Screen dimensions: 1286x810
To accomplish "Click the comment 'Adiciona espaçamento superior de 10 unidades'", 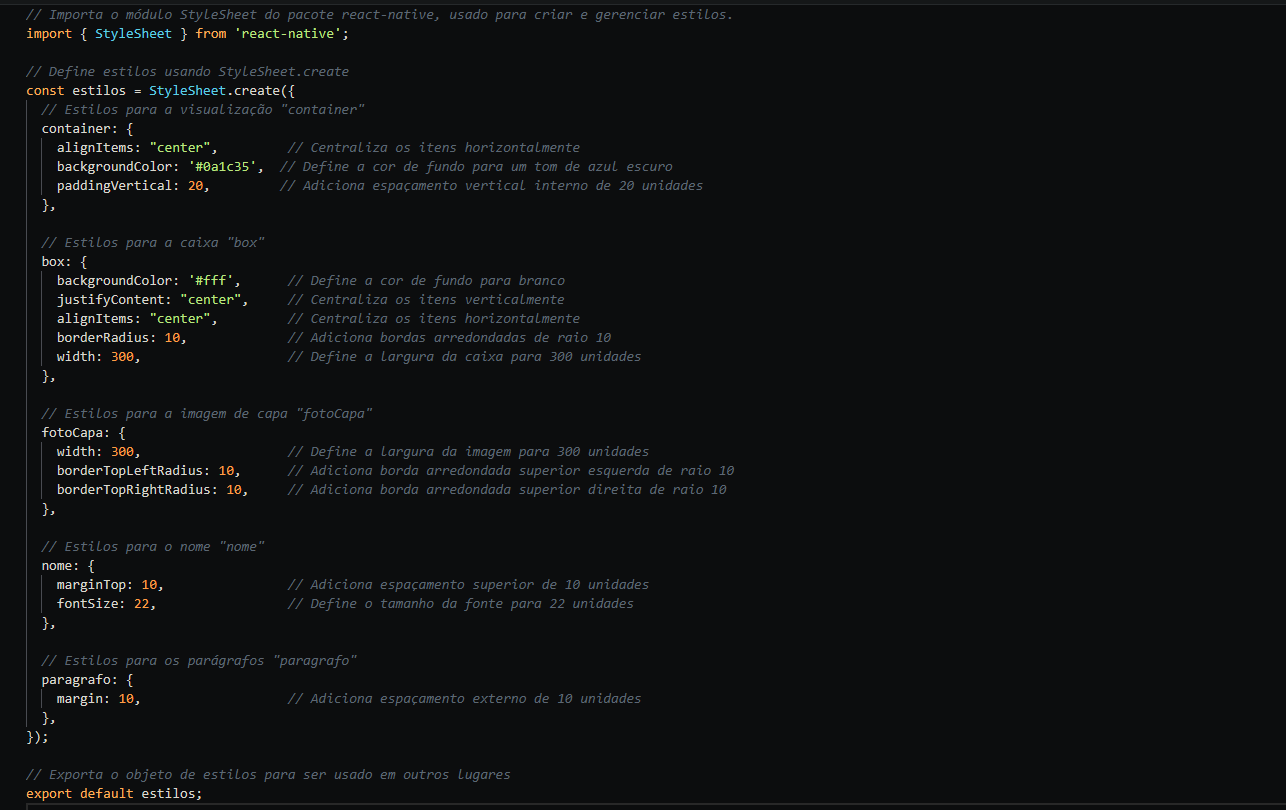I will tap(468, 584).
